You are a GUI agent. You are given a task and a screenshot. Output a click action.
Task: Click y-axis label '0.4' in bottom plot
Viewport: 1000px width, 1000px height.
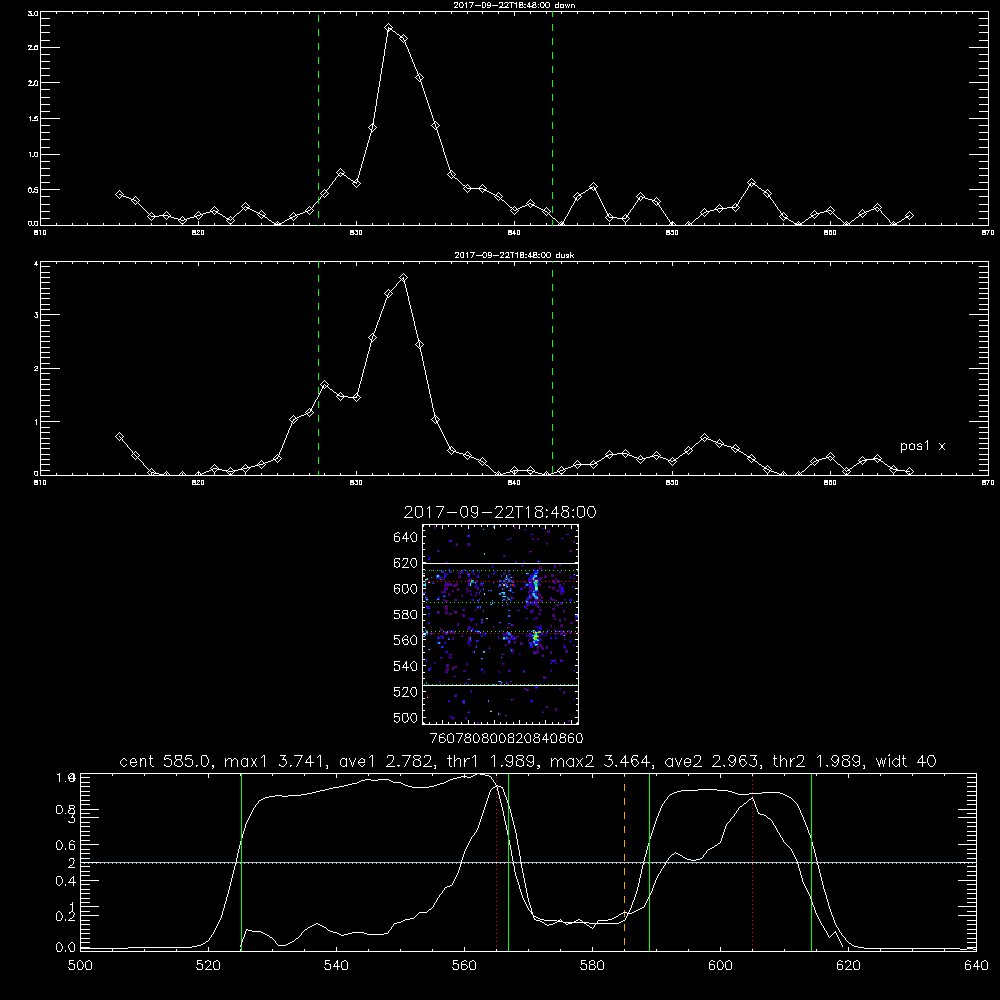pos(66,881)
